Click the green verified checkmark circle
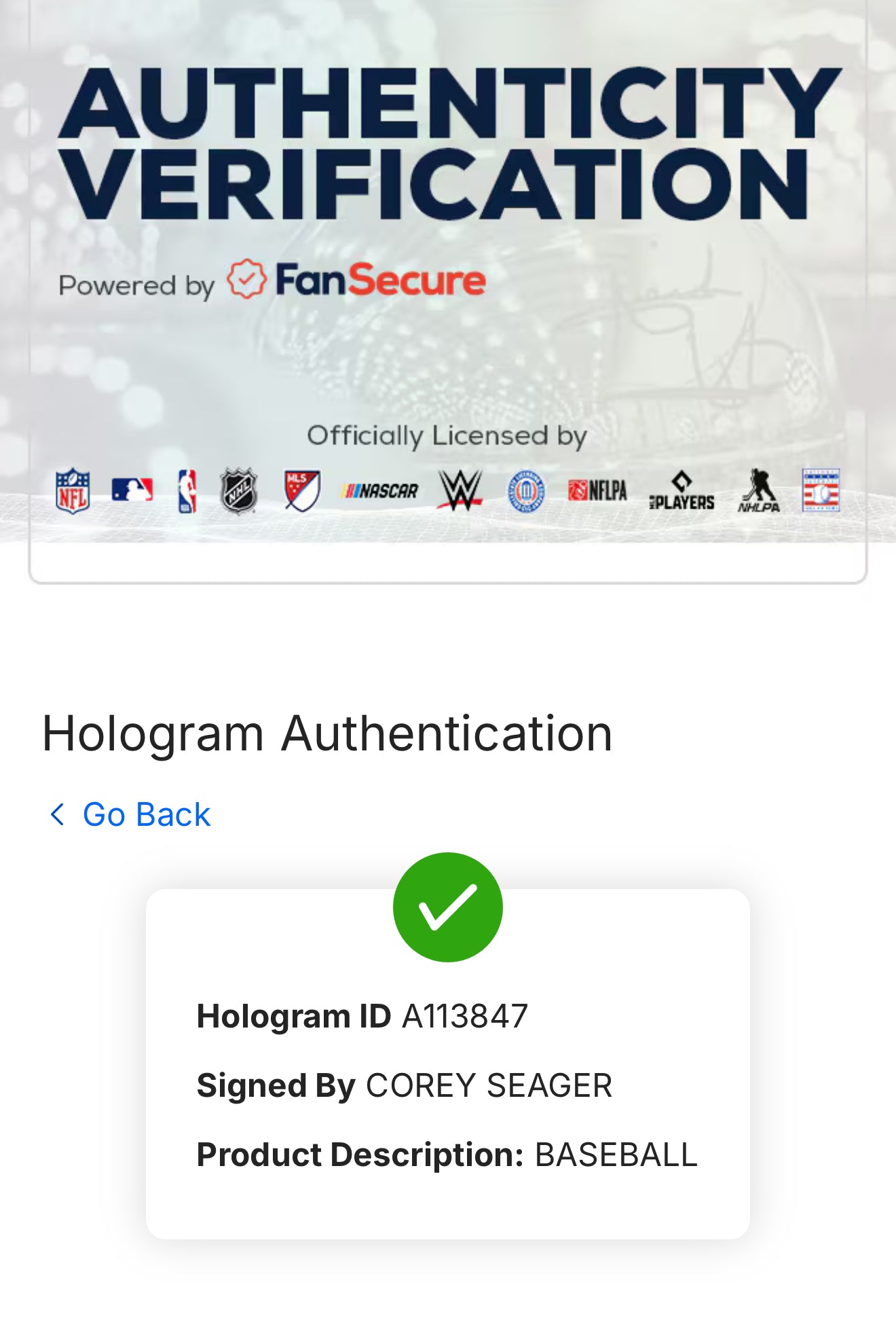The image size is (896, 1344). point(448,907)
